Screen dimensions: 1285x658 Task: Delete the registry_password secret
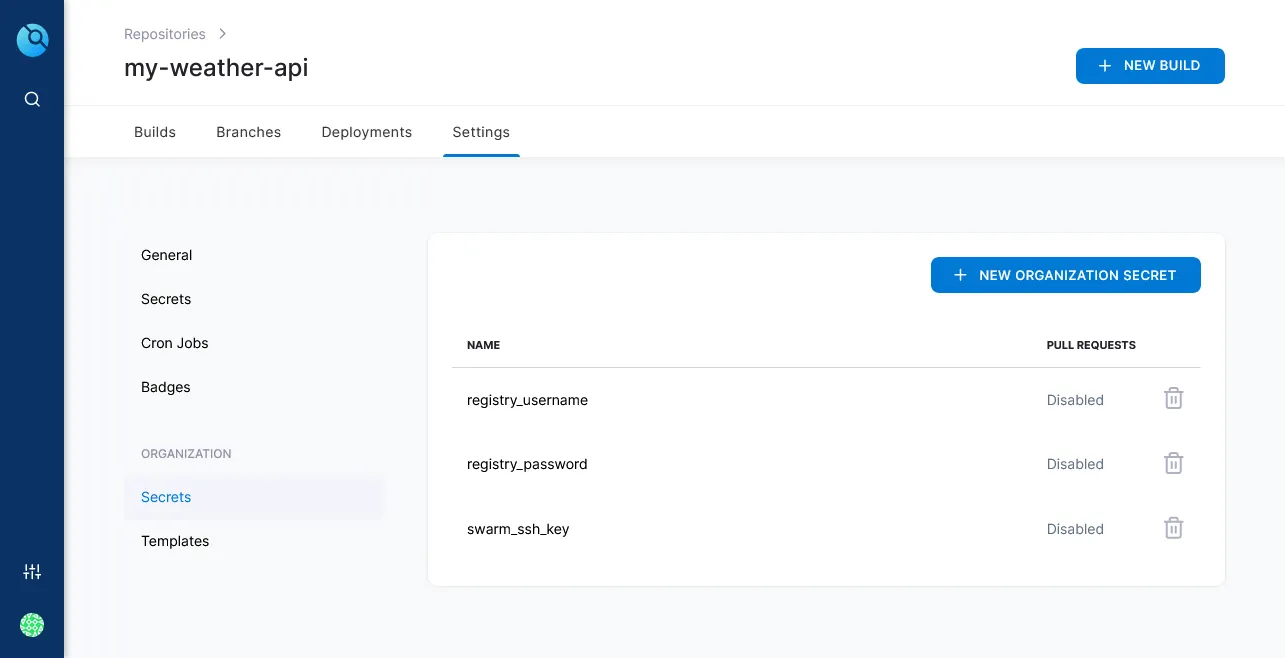pos(1173,463)
